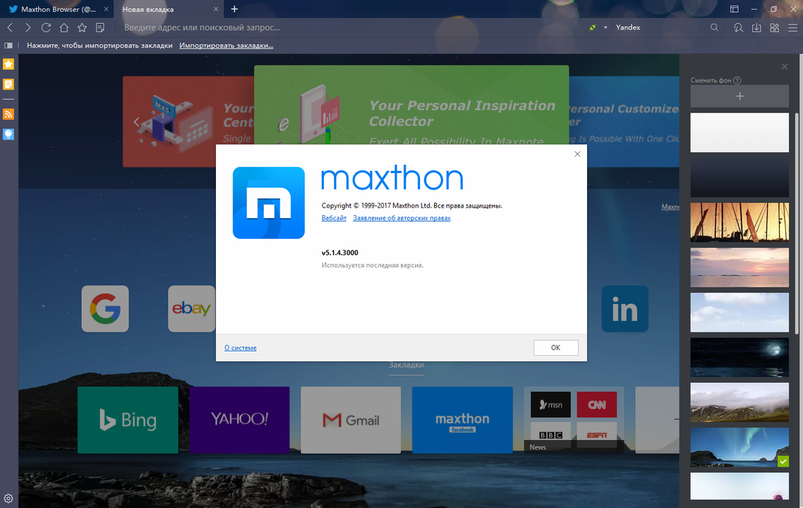Image resolution: width=803 pixels, height=508 pixels.
Task: Open the home page icon
Action: point(64,28)
